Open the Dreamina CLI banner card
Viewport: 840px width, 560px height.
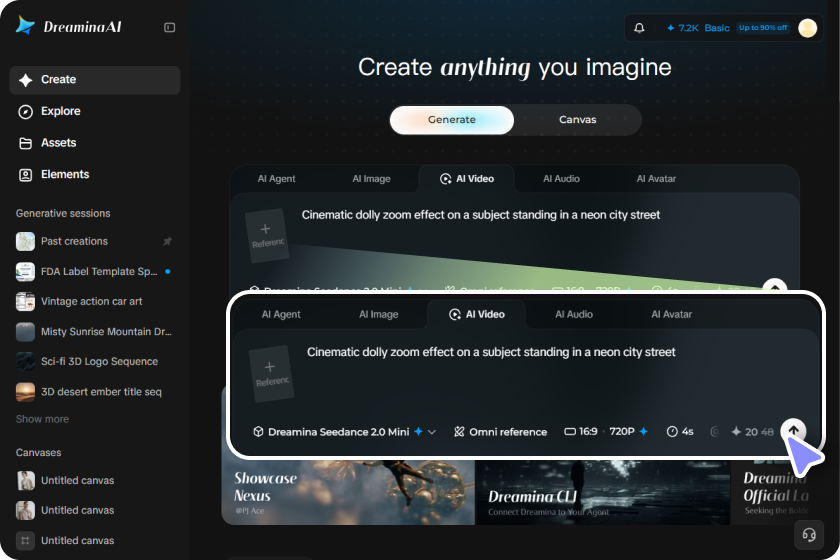(602, 492)
